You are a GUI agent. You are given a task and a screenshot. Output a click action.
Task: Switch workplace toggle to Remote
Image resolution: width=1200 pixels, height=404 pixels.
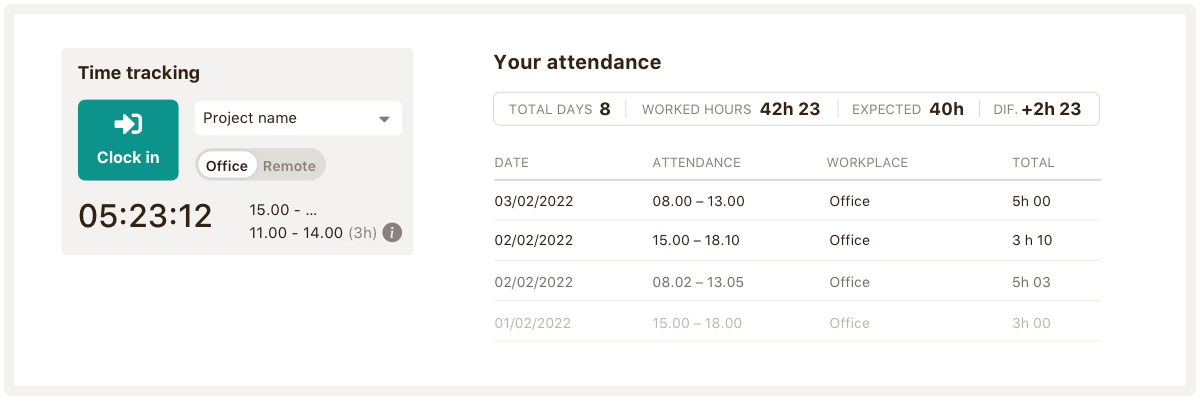(x=289, y=166)
